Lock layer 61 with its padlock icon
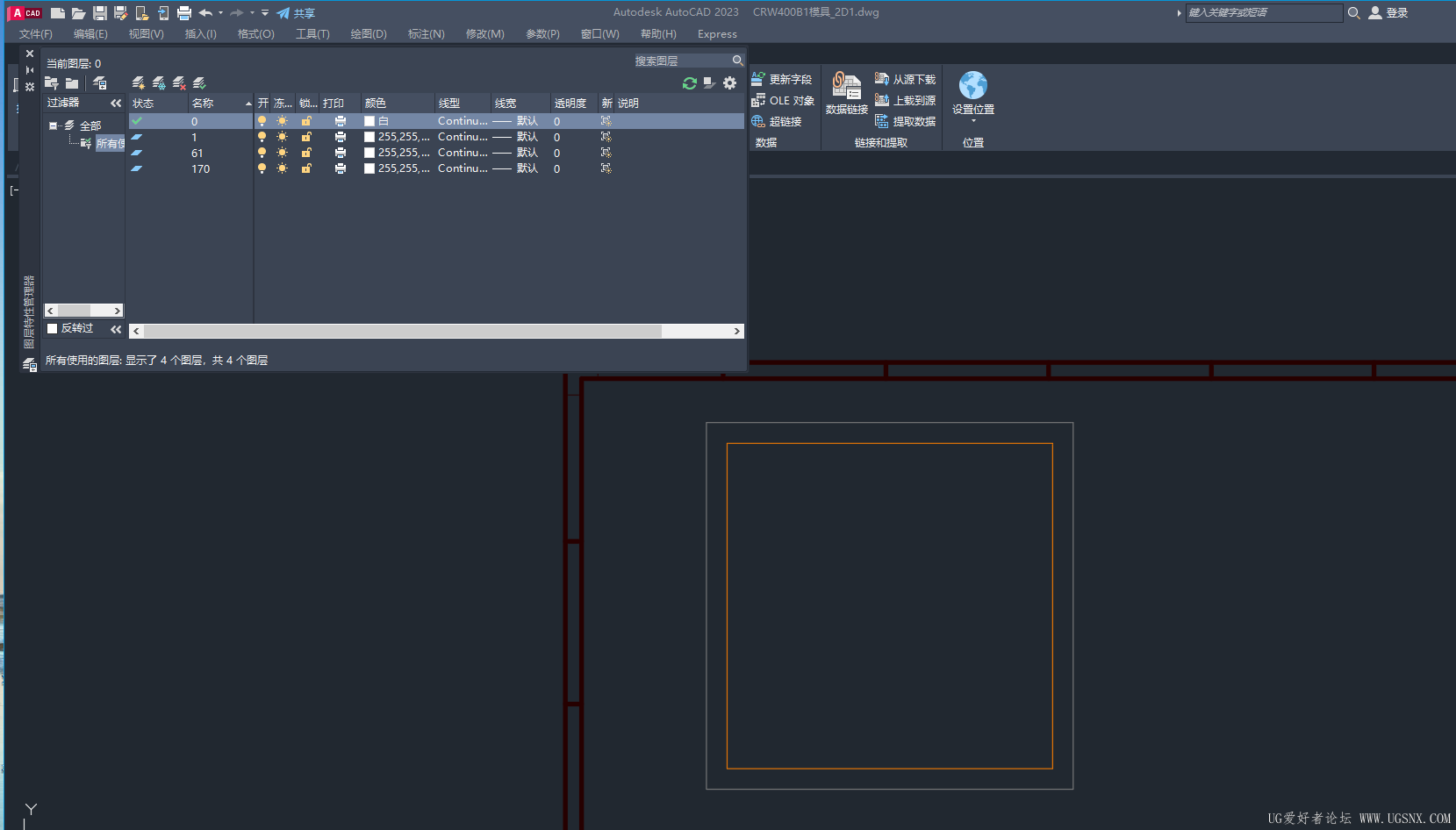 [x=306, y=153]
